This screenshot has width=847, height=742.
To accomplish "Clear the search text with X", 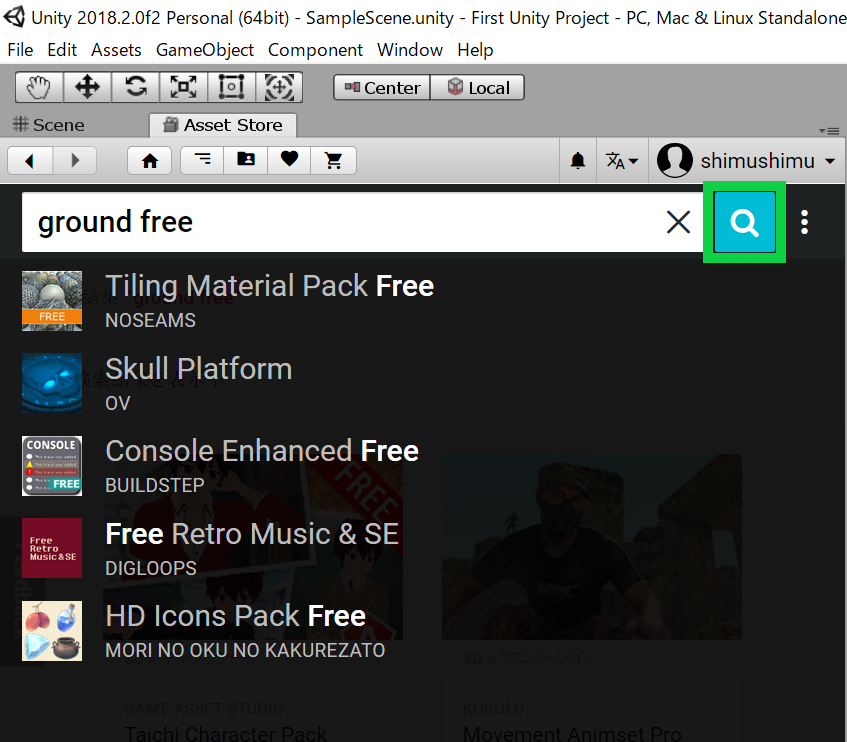I will 678,223.
